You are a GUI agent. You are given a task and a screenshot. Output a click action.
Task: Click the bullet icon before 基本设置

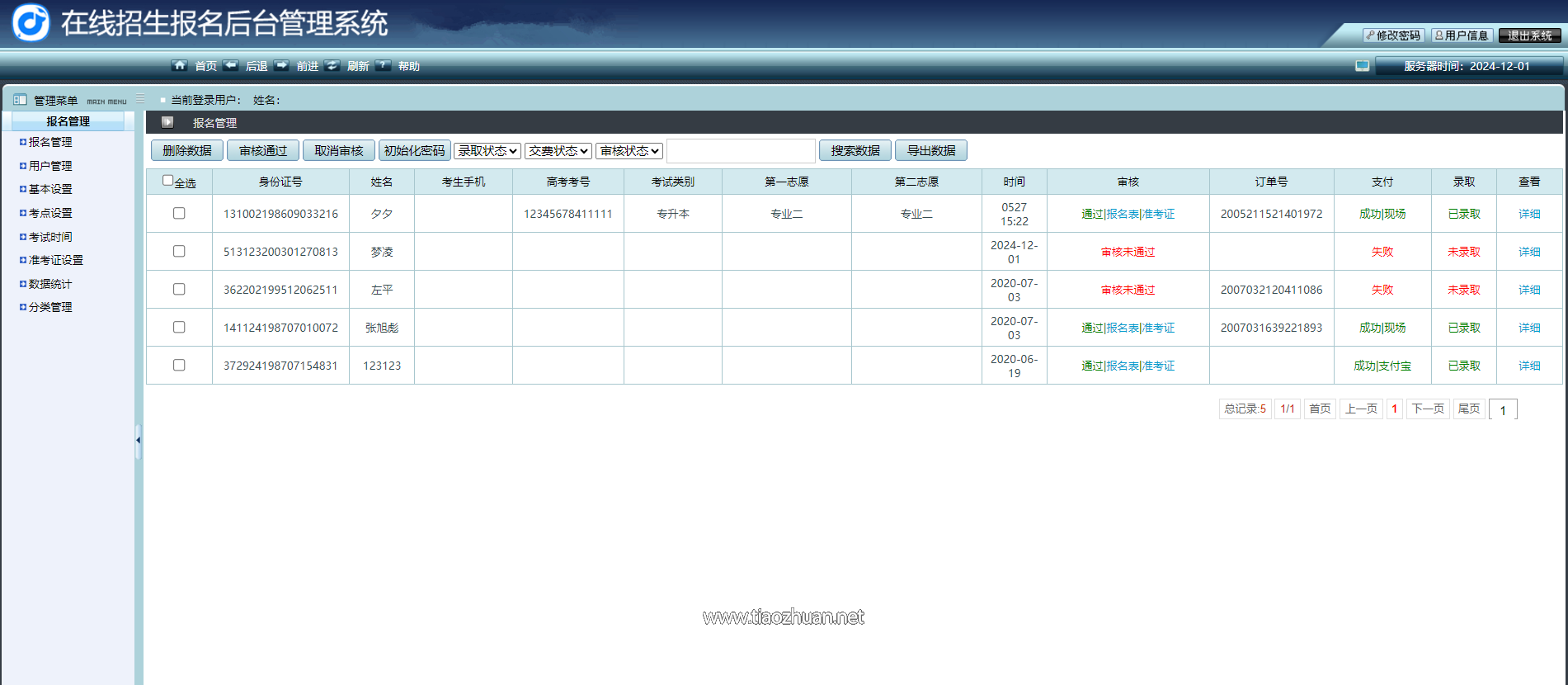23,189
